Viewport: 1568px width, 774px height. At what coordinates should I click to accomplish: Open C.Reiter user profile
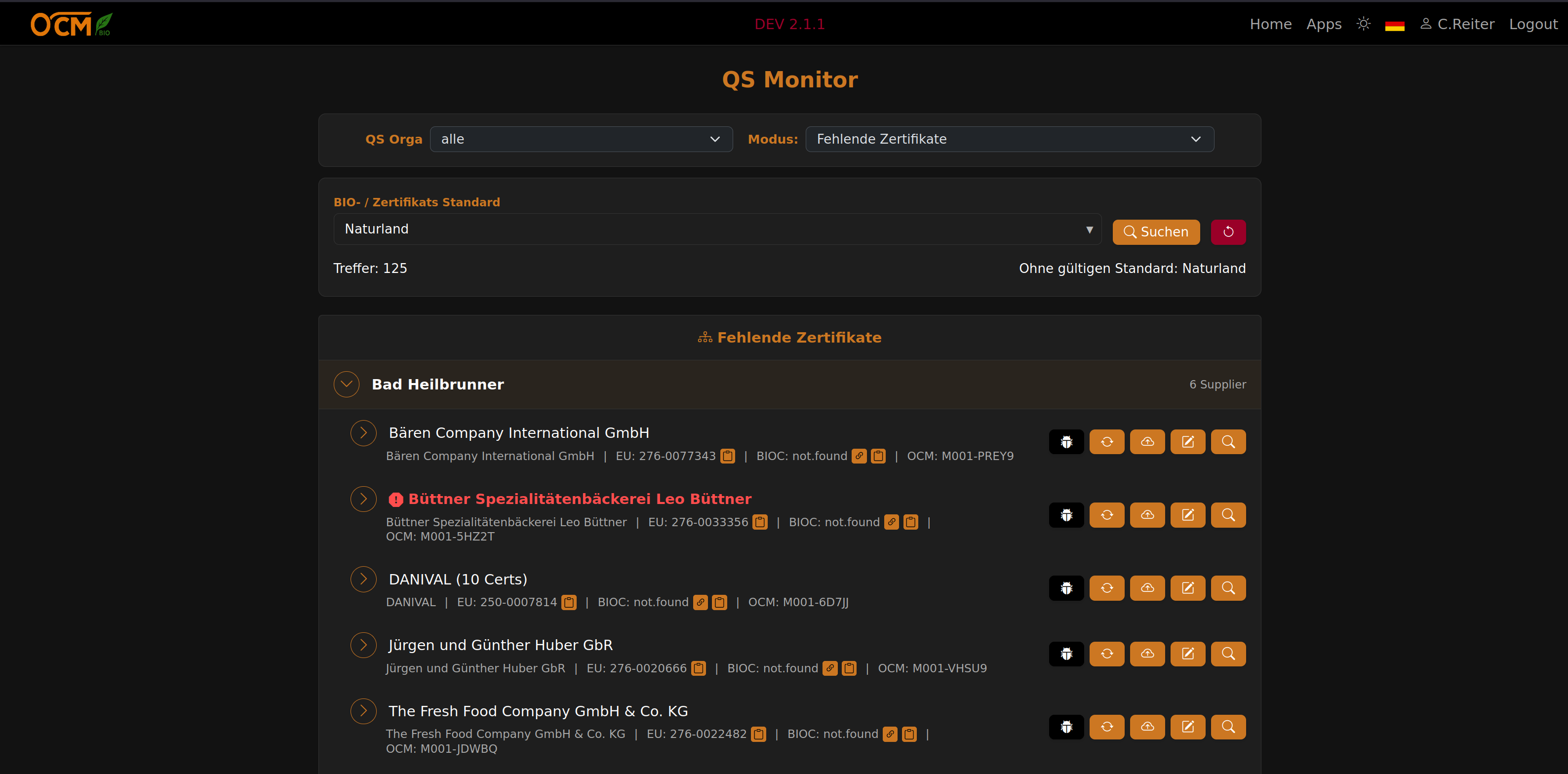(x=1456, y=24)
